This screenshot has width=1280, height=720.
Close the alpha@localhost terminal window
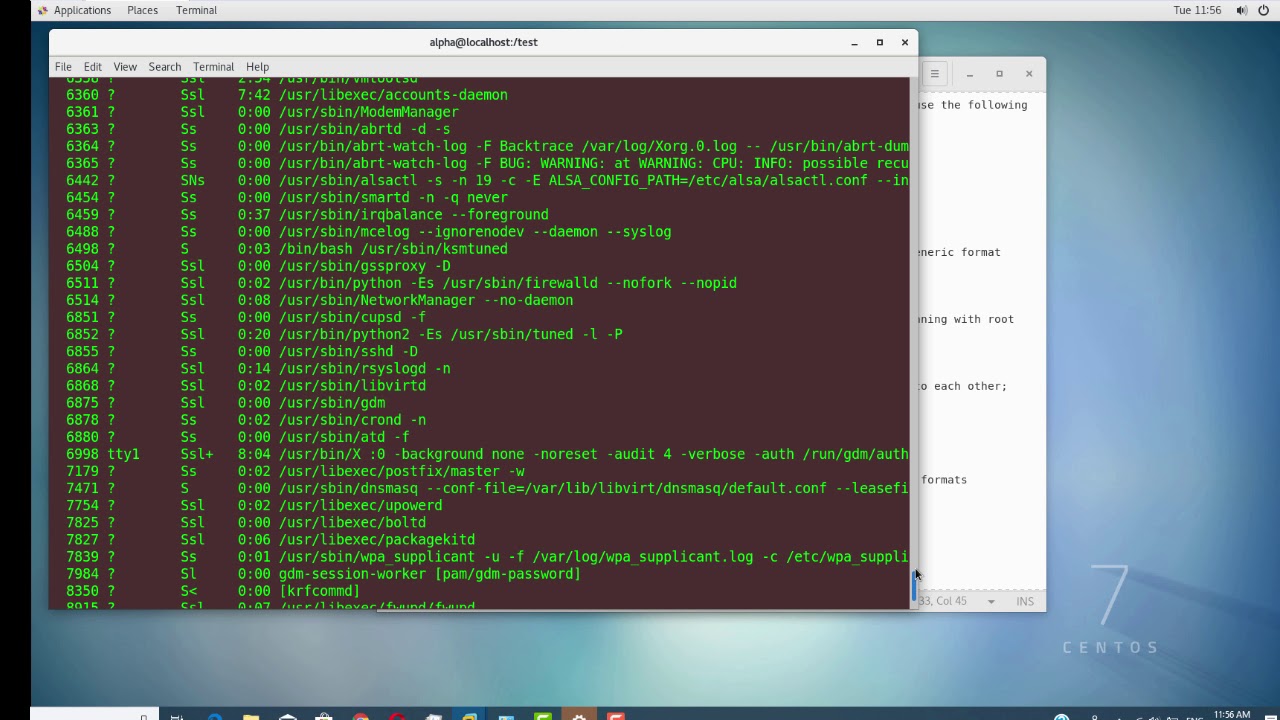pyautogui.click(x=905, y=42)
